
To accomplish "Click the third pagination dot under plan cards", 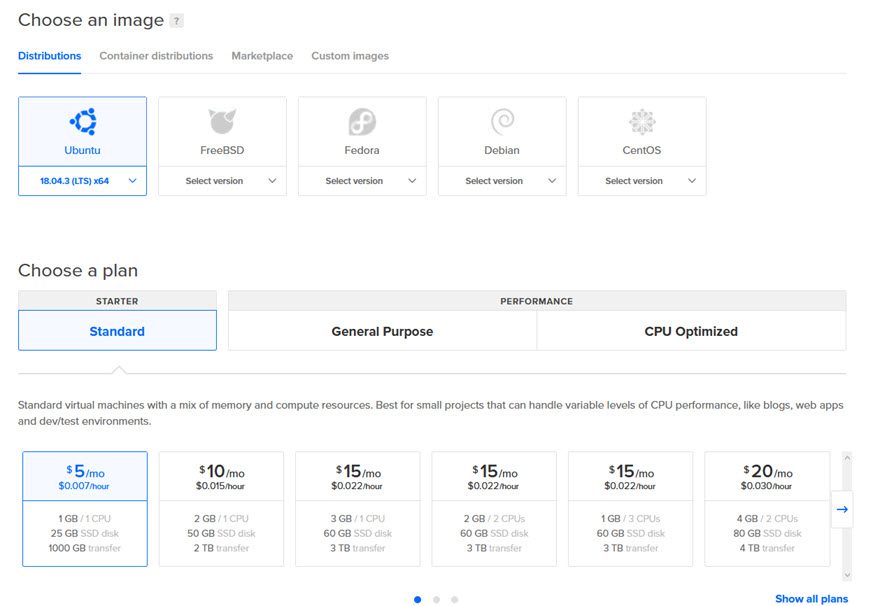I will pyautogui.click(x=454, y=599).
